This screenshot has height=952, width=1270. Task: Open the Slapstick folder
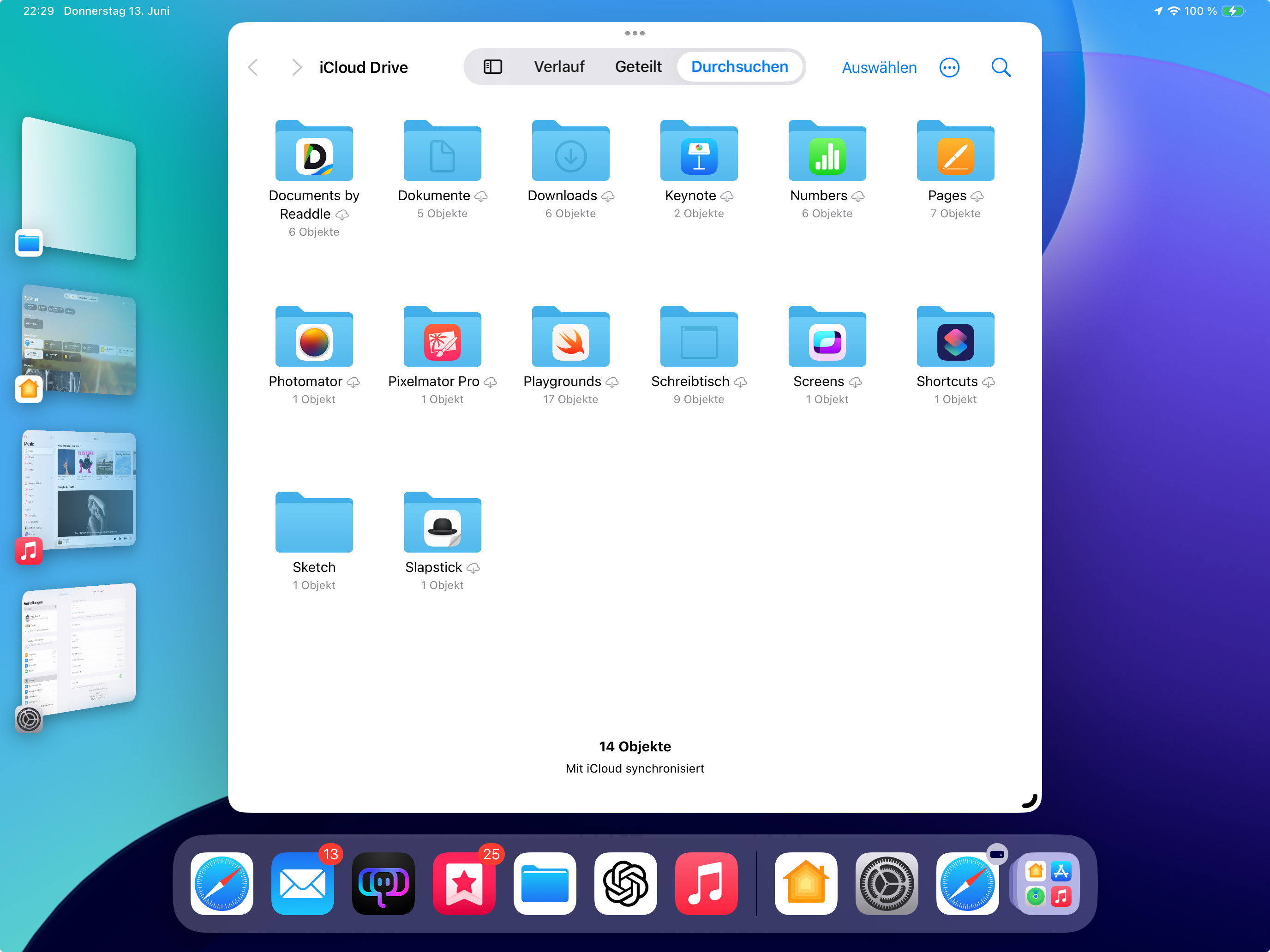point(442,524)
